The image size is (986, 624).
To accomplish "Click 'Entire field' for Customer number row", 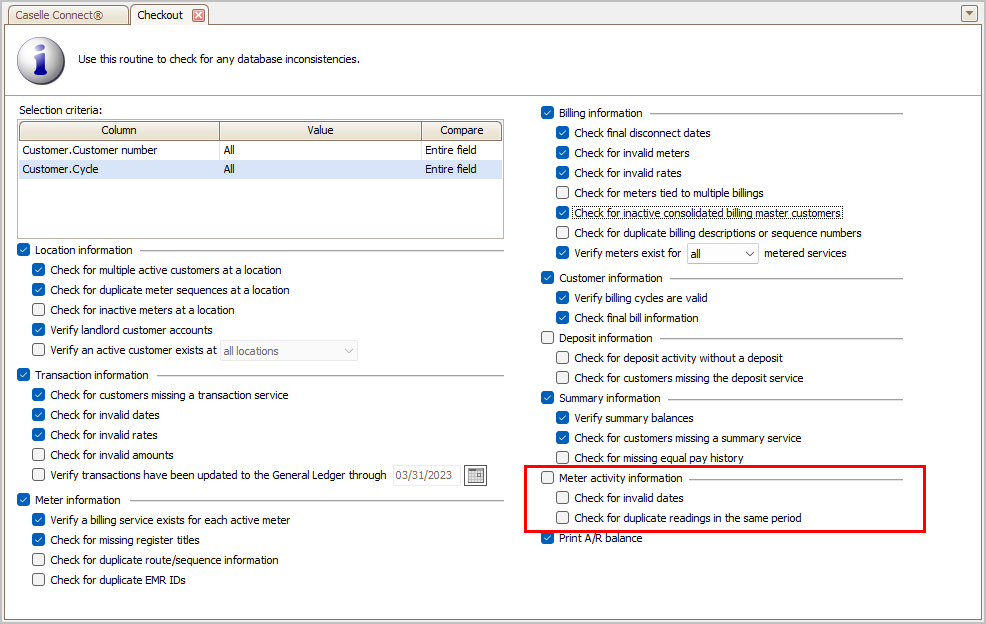I will (451, 150).
